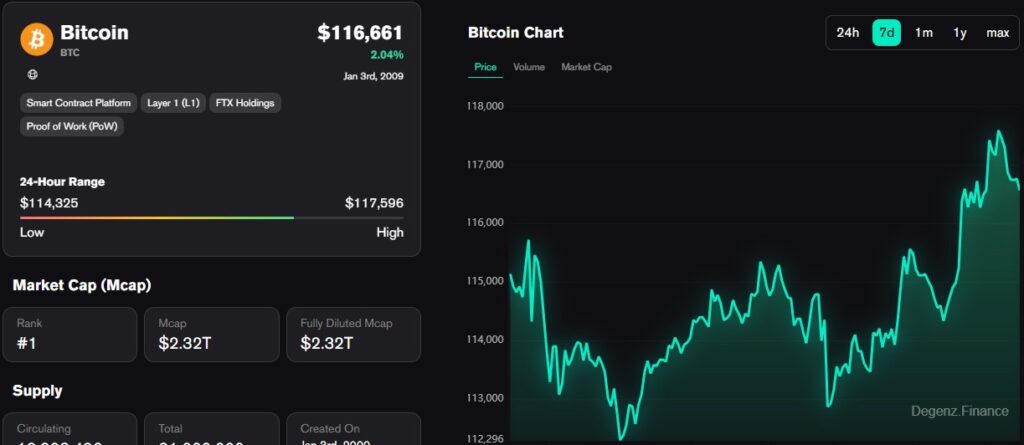Switch to the Volume tab
Screen dimensions: 1024x445
tap(529, 67)
